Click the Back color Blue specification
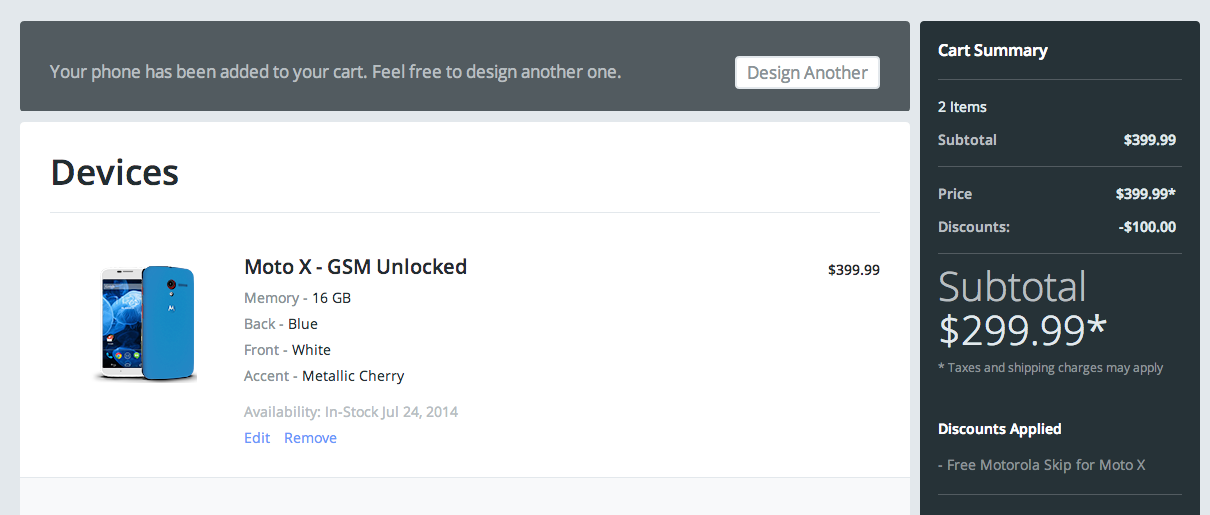 pyautogui.click(x=281, y=324)
